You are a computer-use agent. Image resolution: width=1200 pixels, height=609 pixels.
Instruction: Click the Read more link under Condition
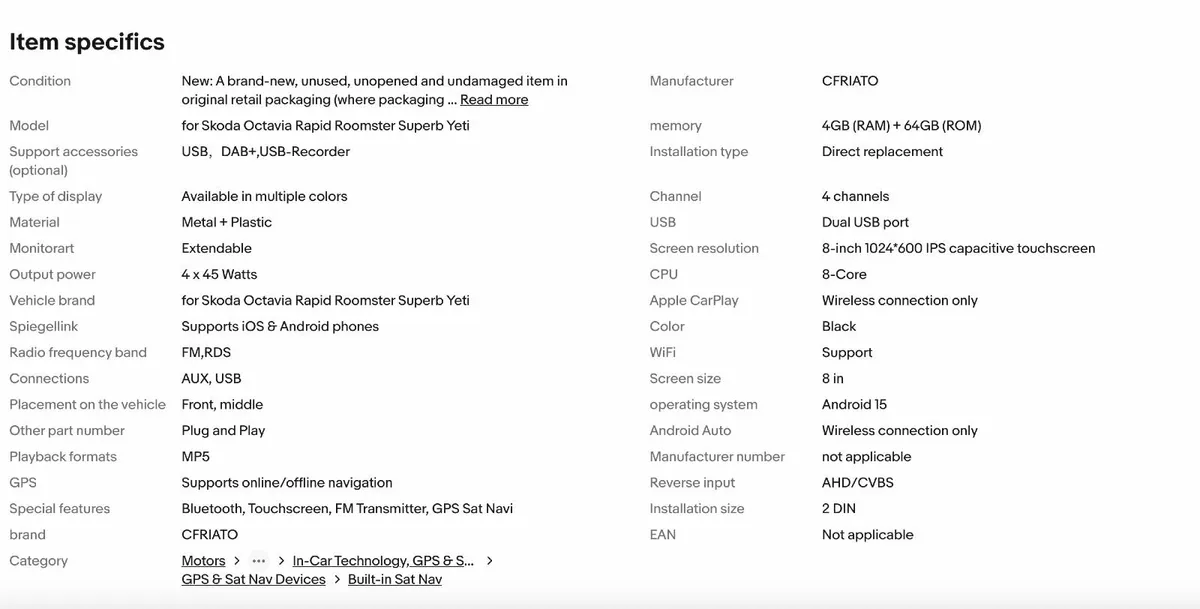pyautogui.click(x=494, y=100)
